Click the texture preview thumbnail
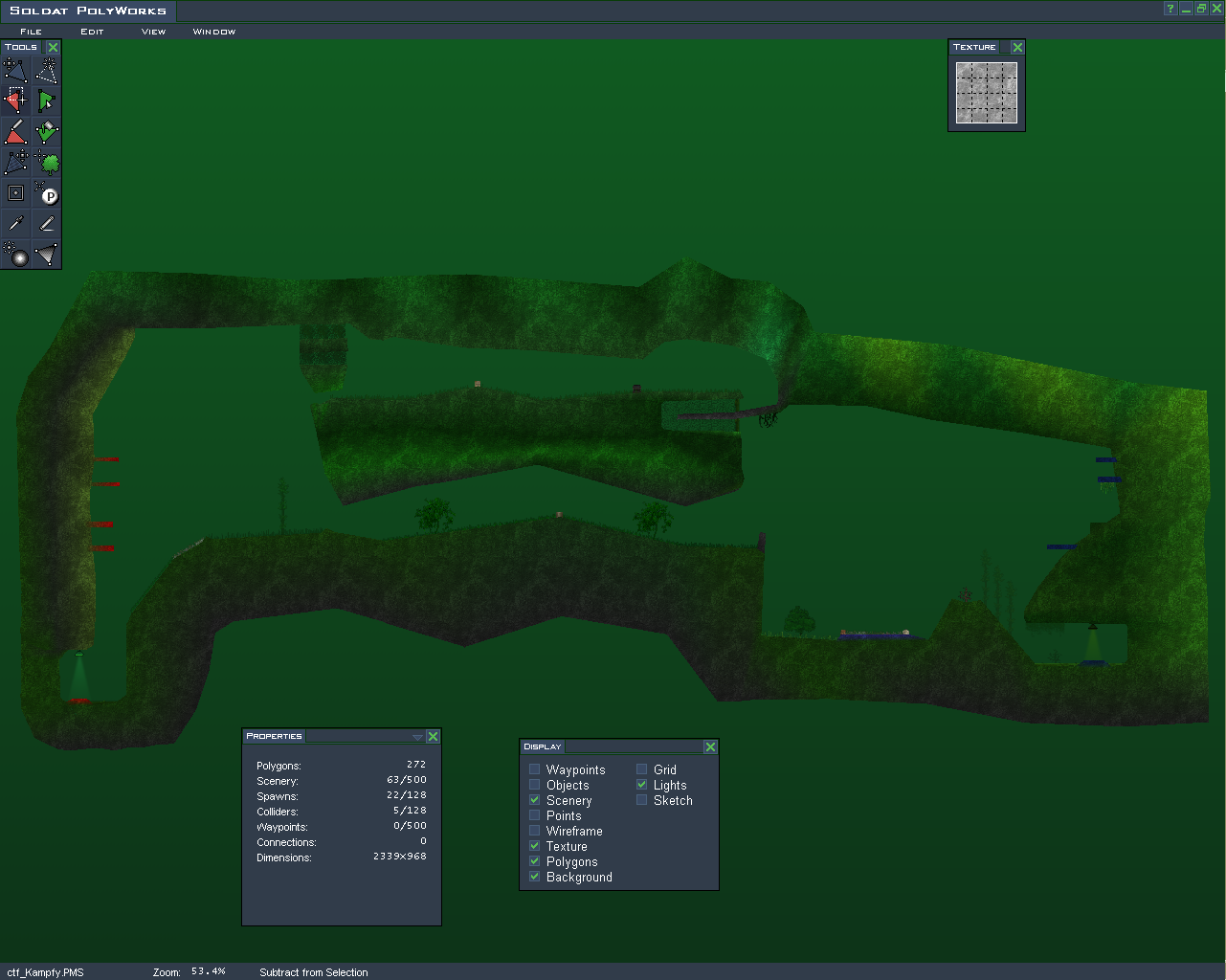The image size is (1226, 980). tap(987, 94)
